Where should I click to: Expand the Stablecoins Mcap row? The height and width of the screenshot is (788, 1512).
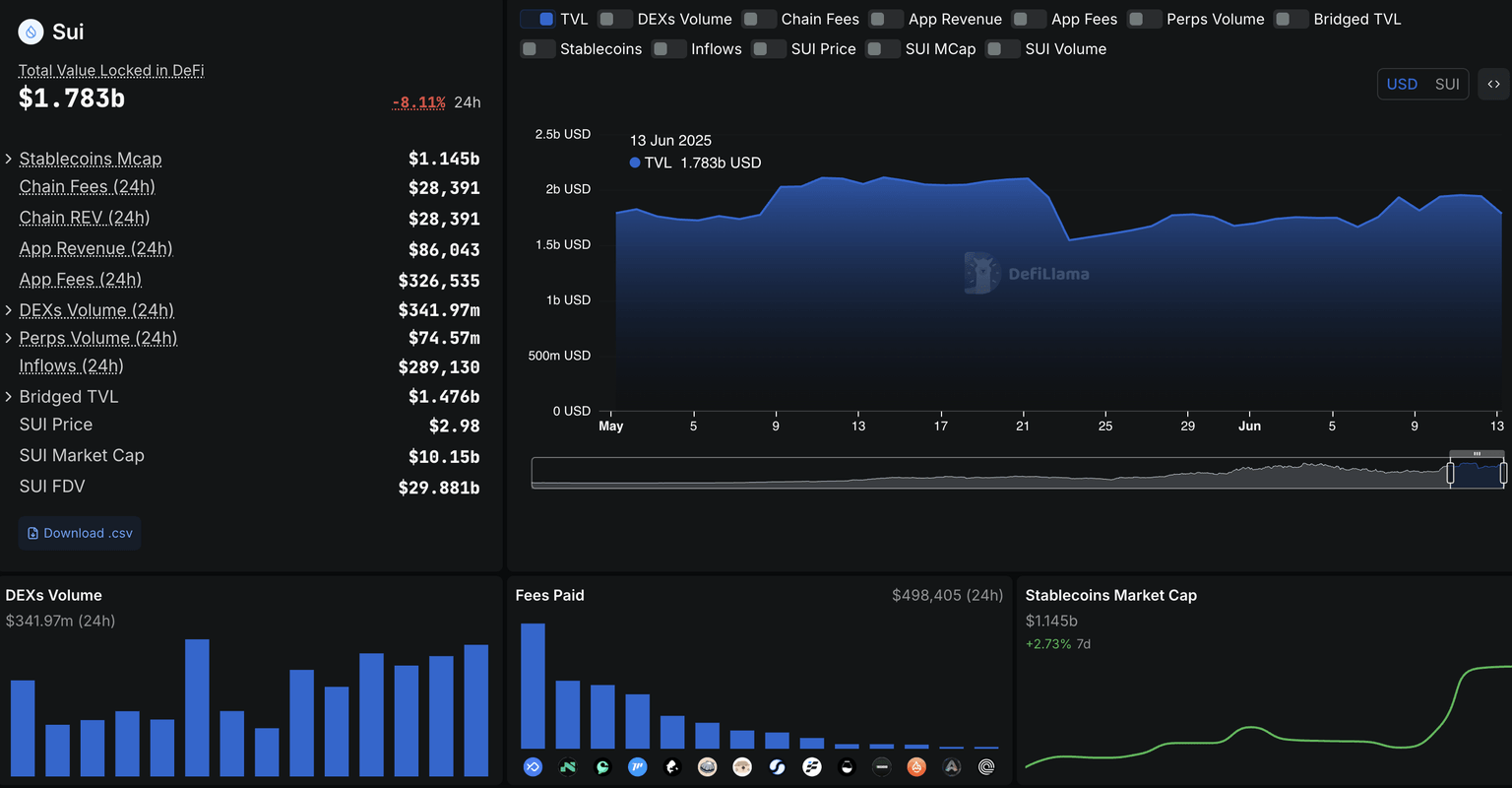tap(9, 159)
